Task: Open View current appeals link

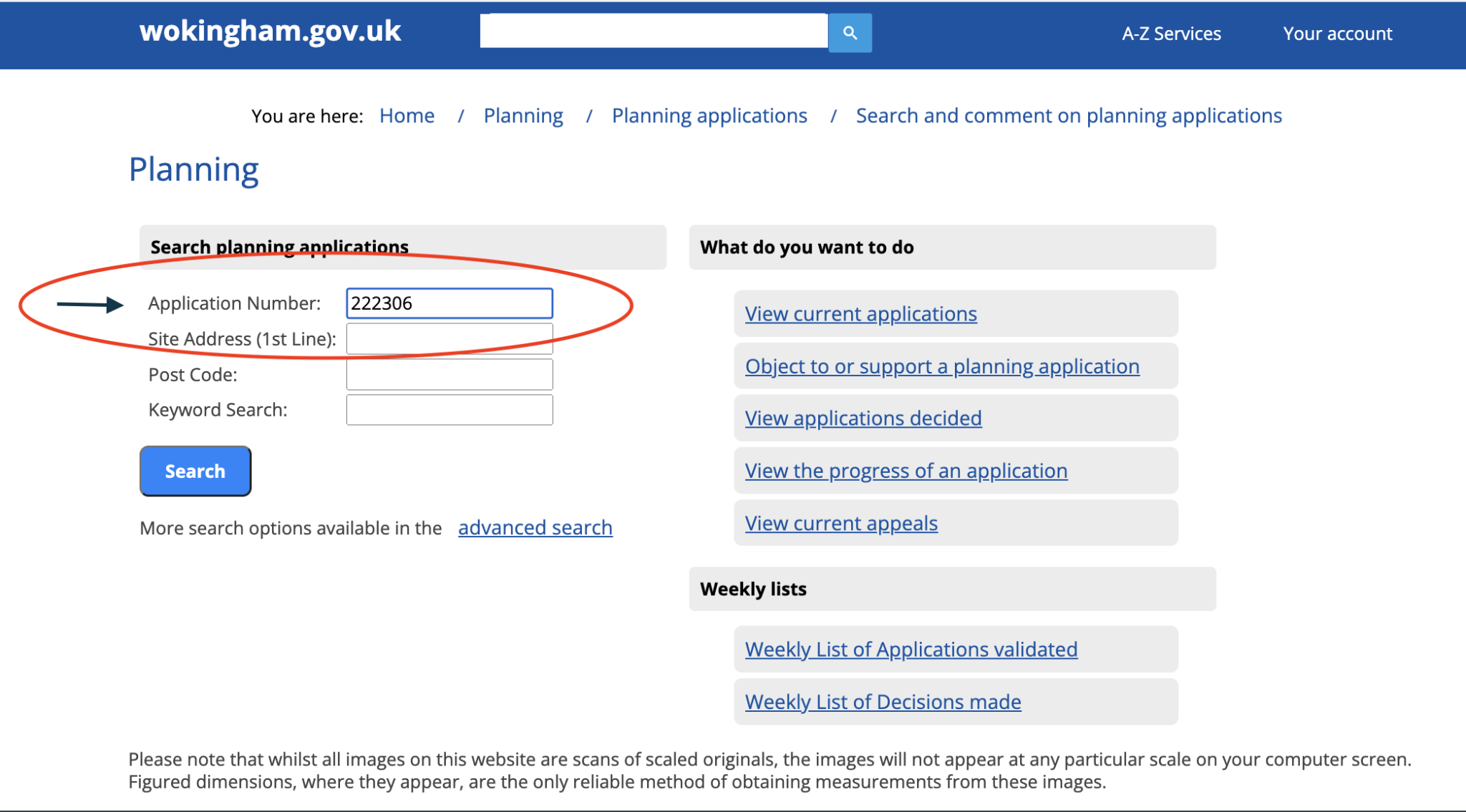Action: pos(841,524)
